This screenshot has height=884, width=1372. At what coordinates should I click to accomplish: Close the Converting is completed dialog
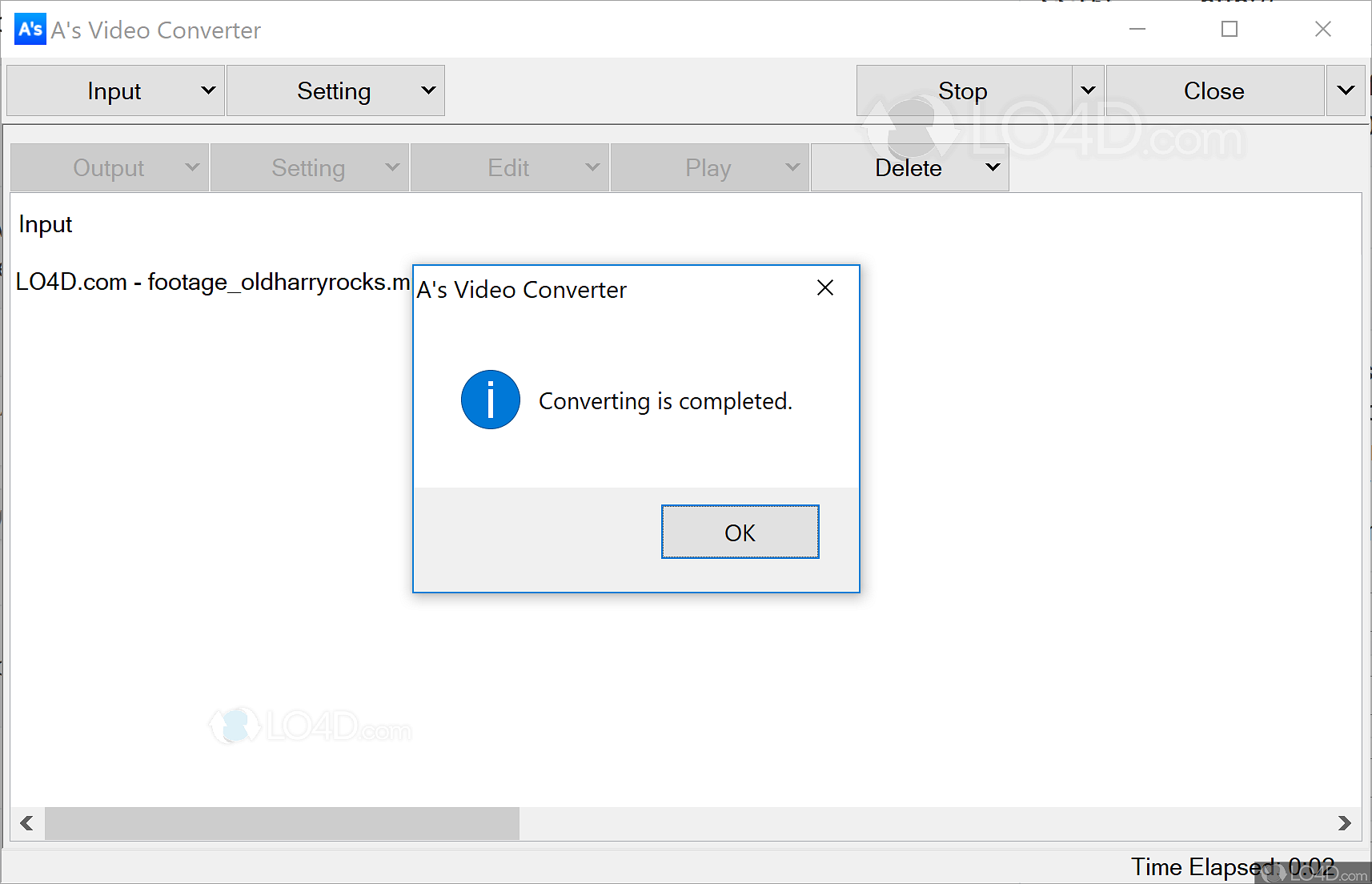(x=825, y=288)
